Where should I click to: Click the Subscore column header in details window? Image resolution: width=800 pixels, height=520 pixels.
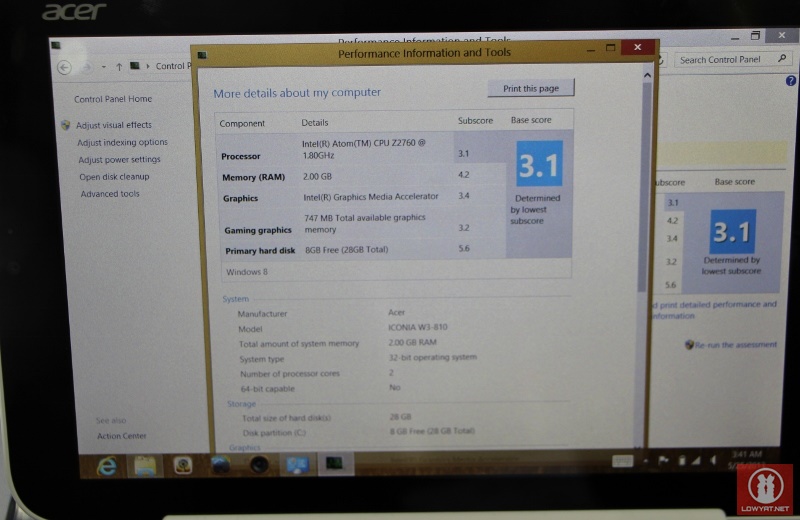(x=475, y=121)
